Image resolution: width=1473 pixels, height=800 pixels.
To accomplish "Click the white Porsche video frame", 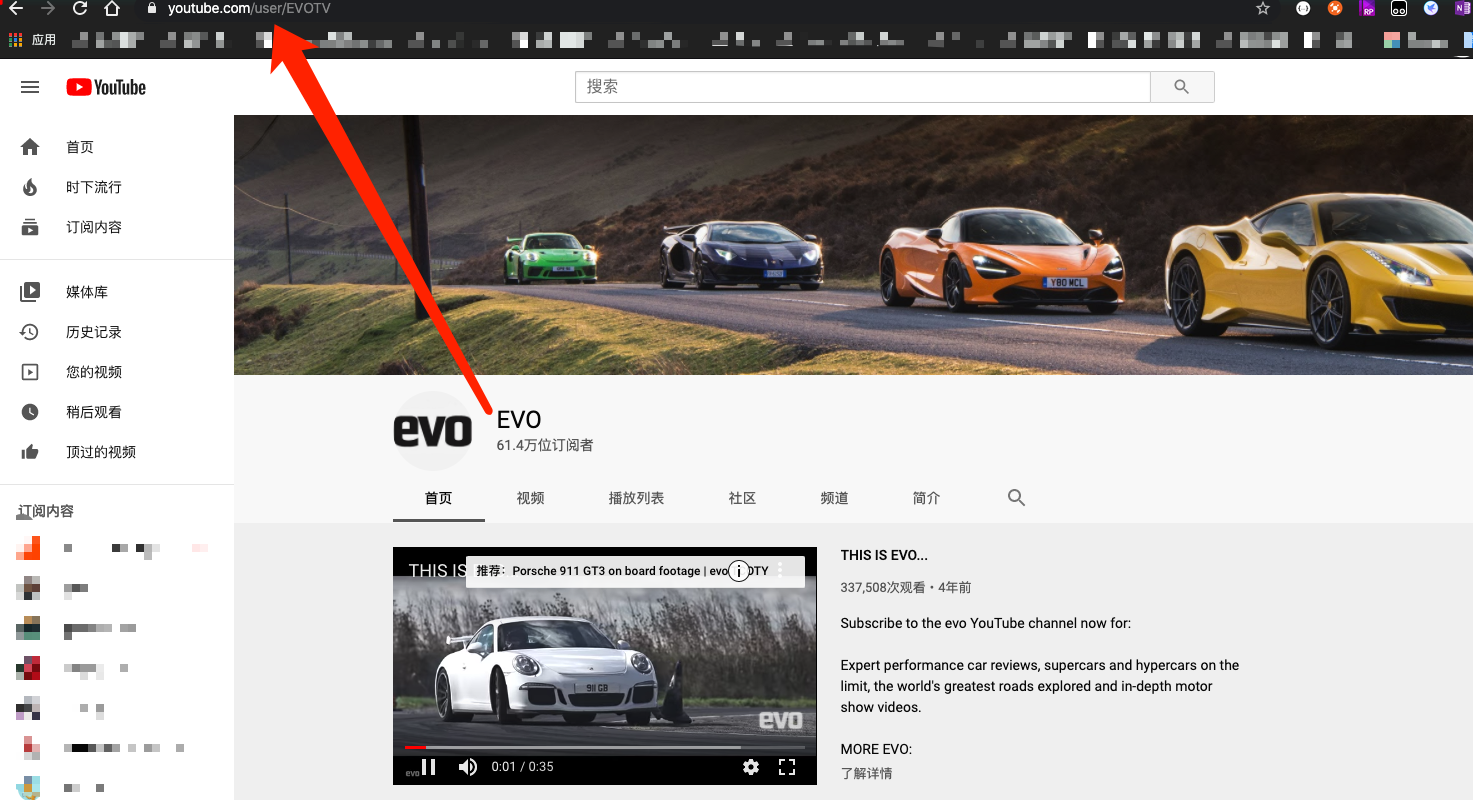I will [605, 665].
